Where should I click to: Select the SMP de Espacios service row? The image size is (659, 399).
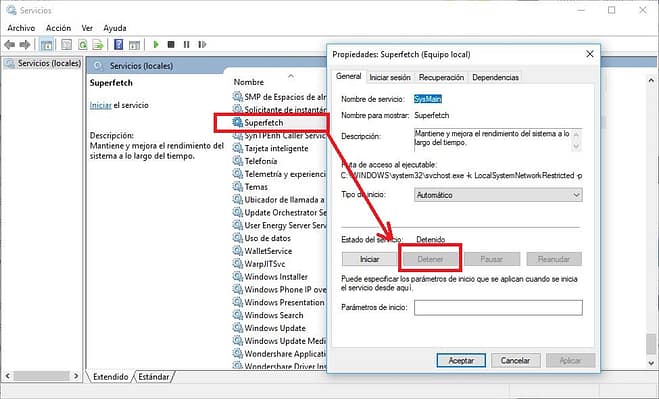[280, 97]
